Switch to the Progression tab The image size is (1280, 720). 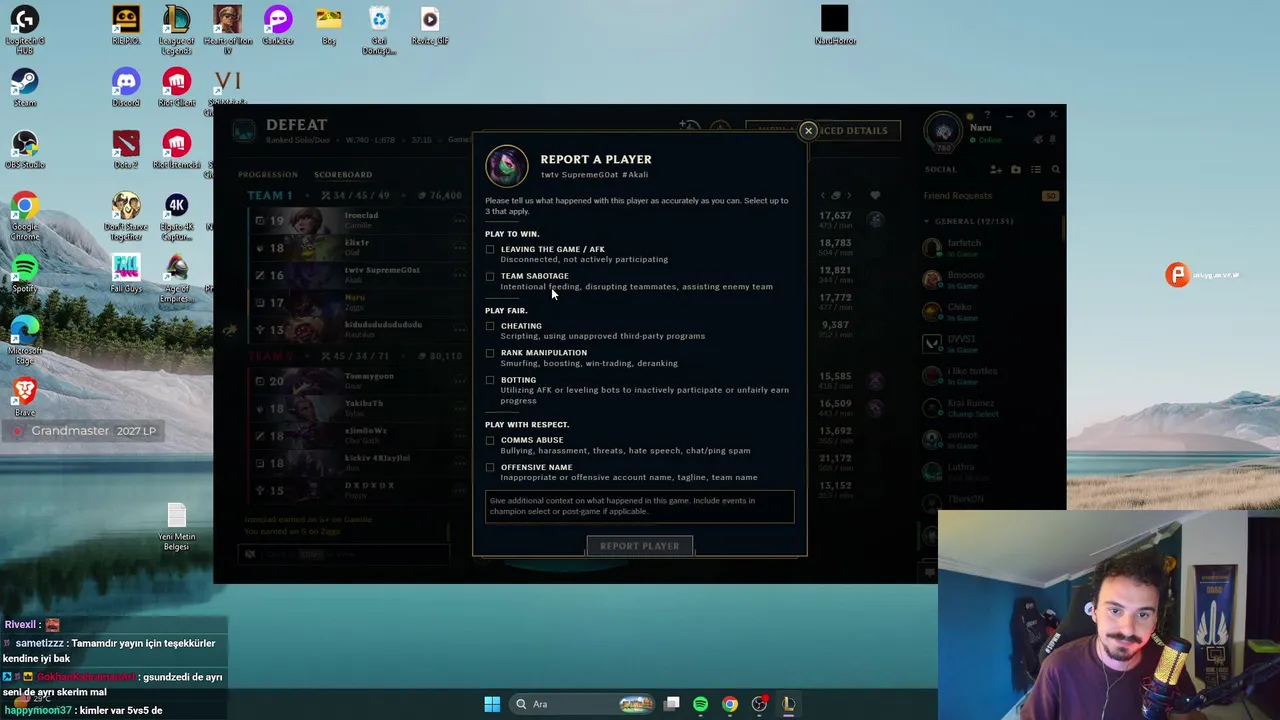[268, 175]
